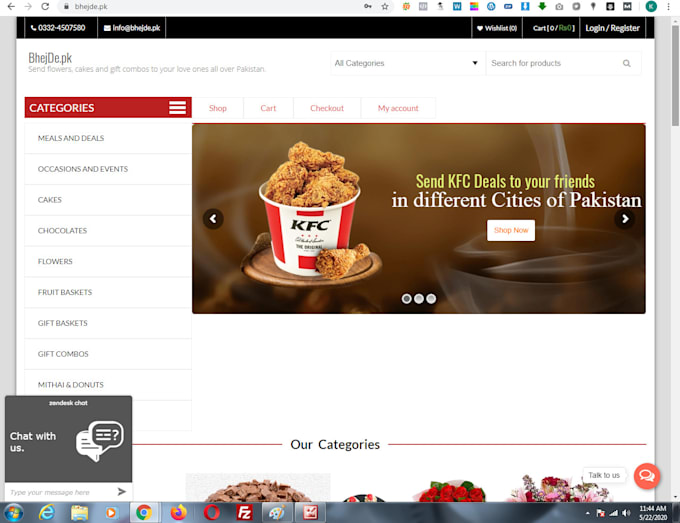This screenshot has width=680, height=523.
Task: Open MITHAI & DONUTS category
Action: [x=108, y=385]
